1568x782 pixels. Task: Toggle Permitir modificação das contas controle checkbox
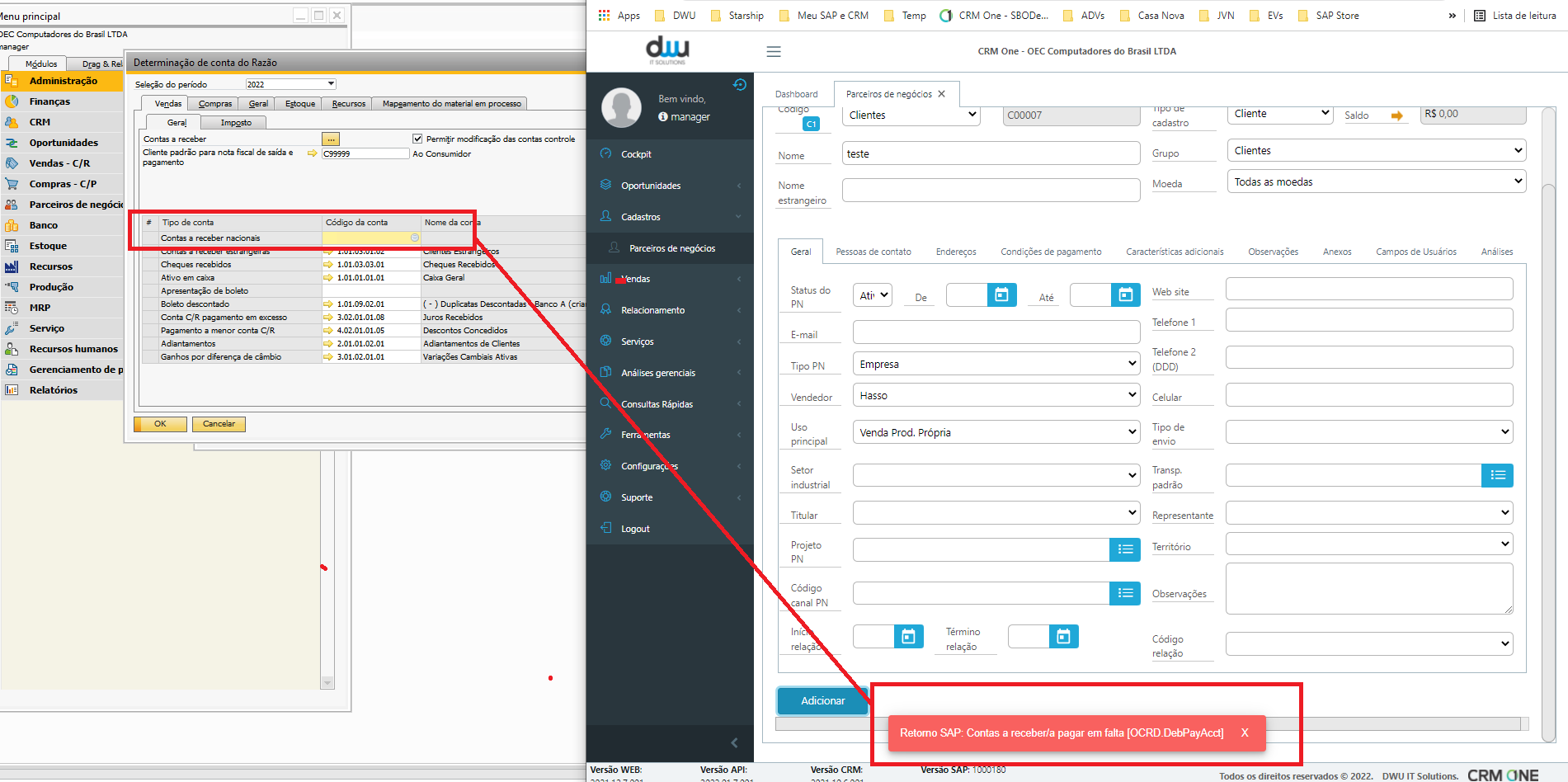pos(417,139)
